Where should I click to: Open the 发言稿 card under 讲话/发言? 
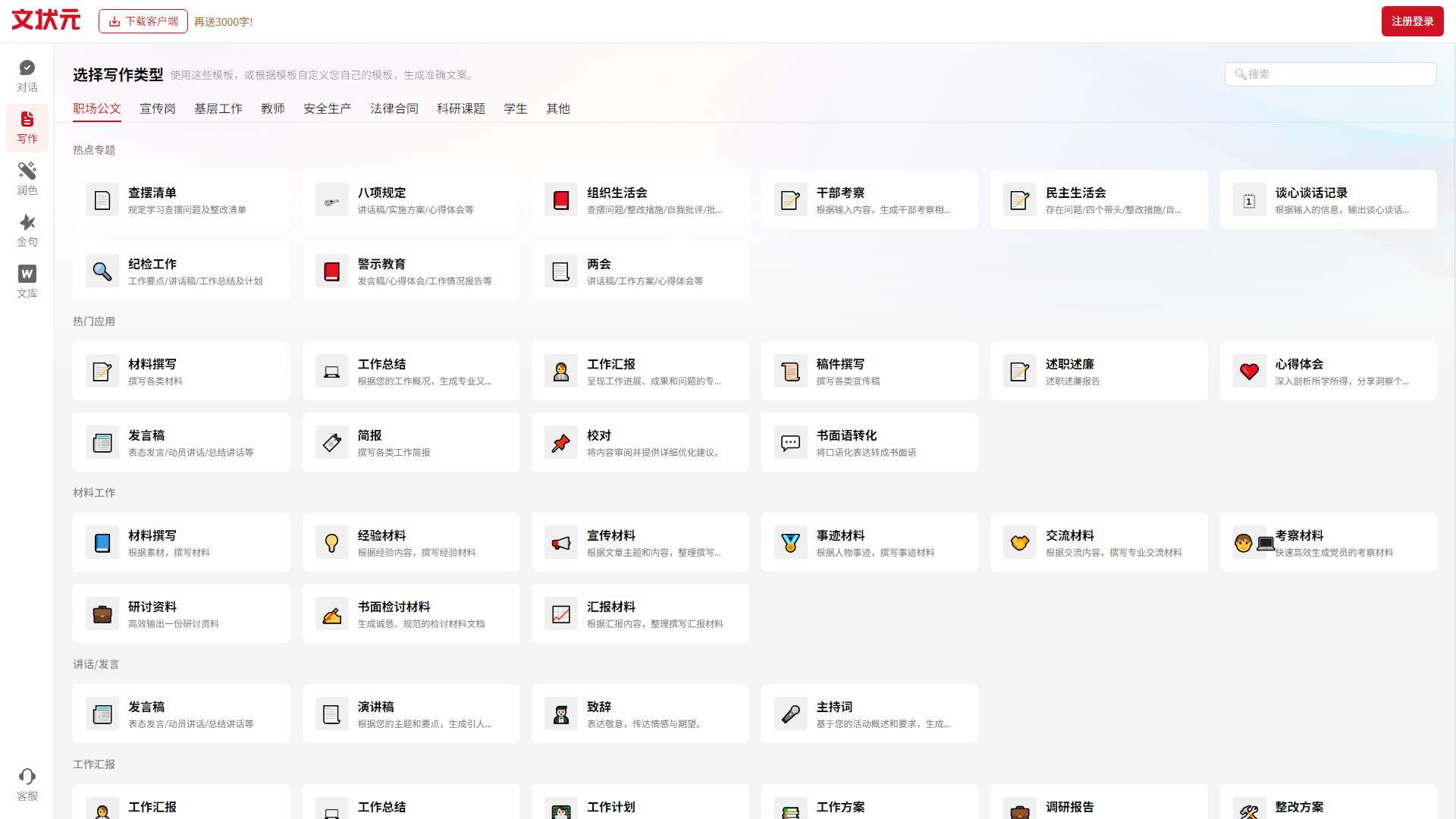(181, 714)
